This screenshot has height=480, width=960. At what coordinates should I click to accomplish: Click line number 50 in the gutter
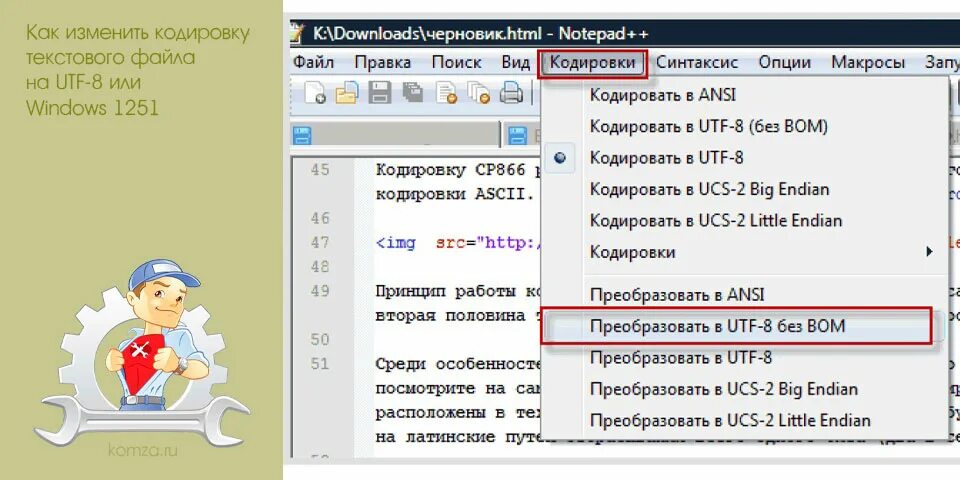point(320,339)
